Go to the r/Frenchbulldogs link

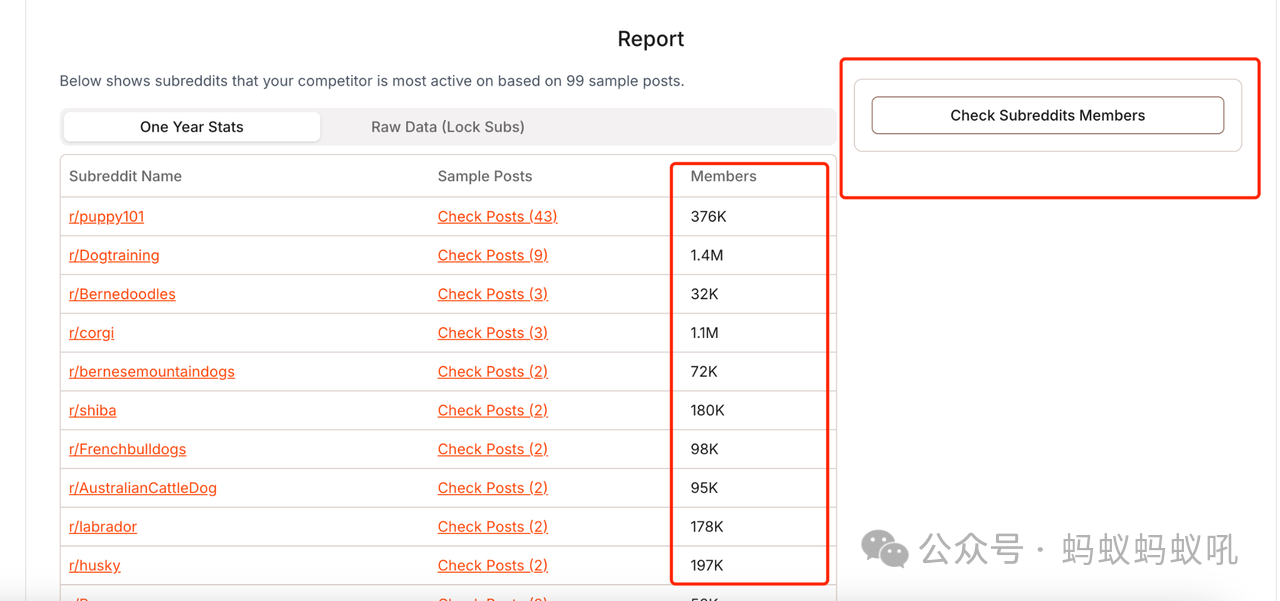[128, 450]
